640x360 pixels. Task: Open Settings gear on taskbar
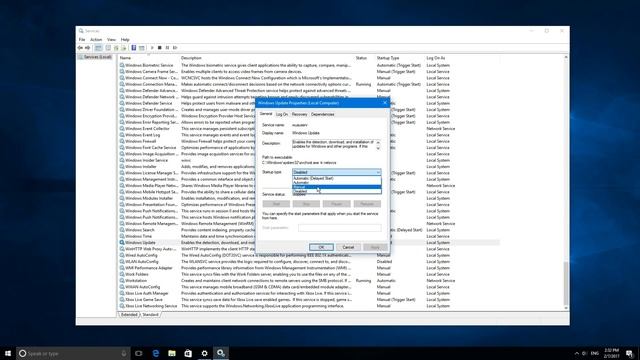pyautogui.click(x=204, y=353)
